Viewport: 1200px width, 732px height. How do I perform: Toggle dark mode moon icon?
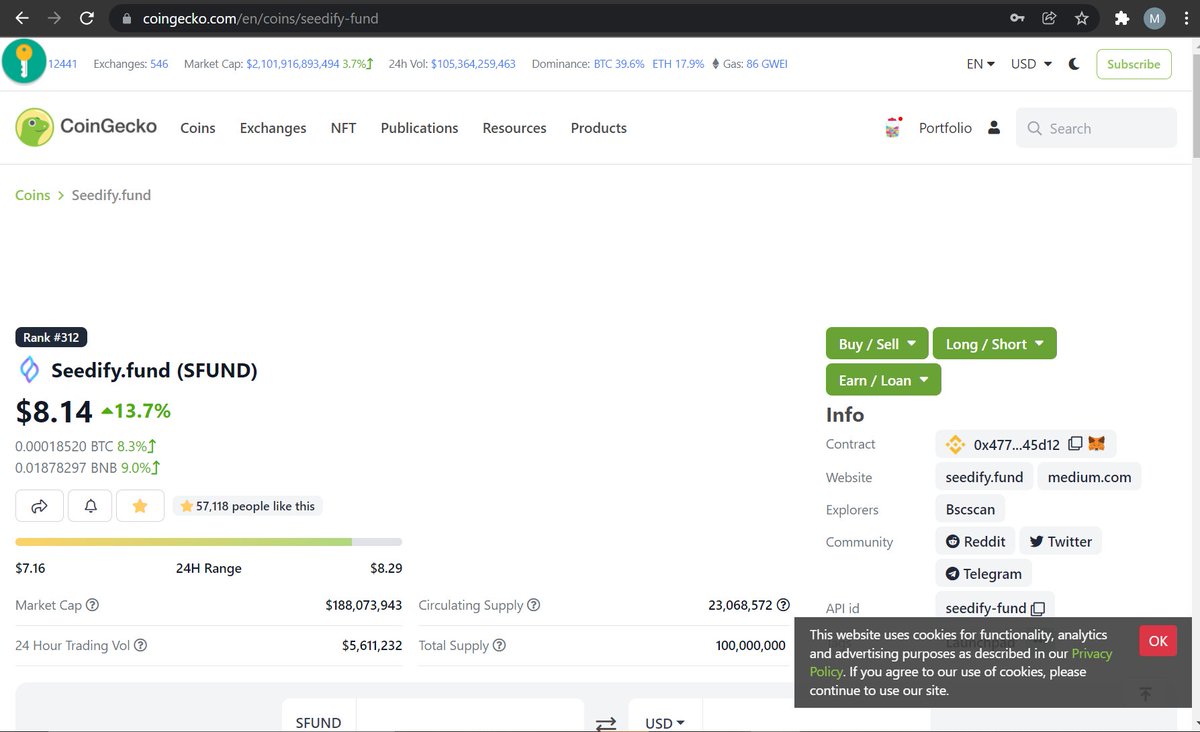click(x=1074, y=64)
